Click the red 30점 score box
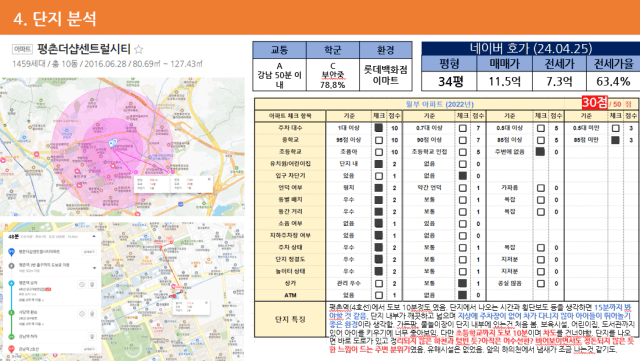 (x=595, y=103)
